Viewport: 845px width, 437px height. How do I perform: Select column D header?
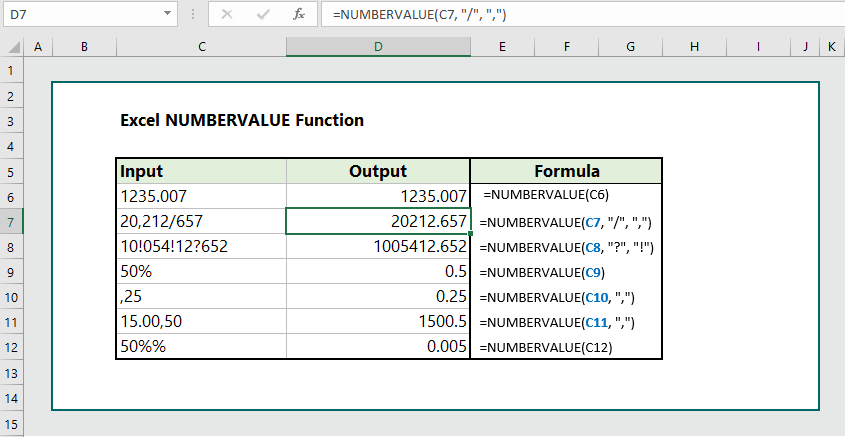click(378, 47)
